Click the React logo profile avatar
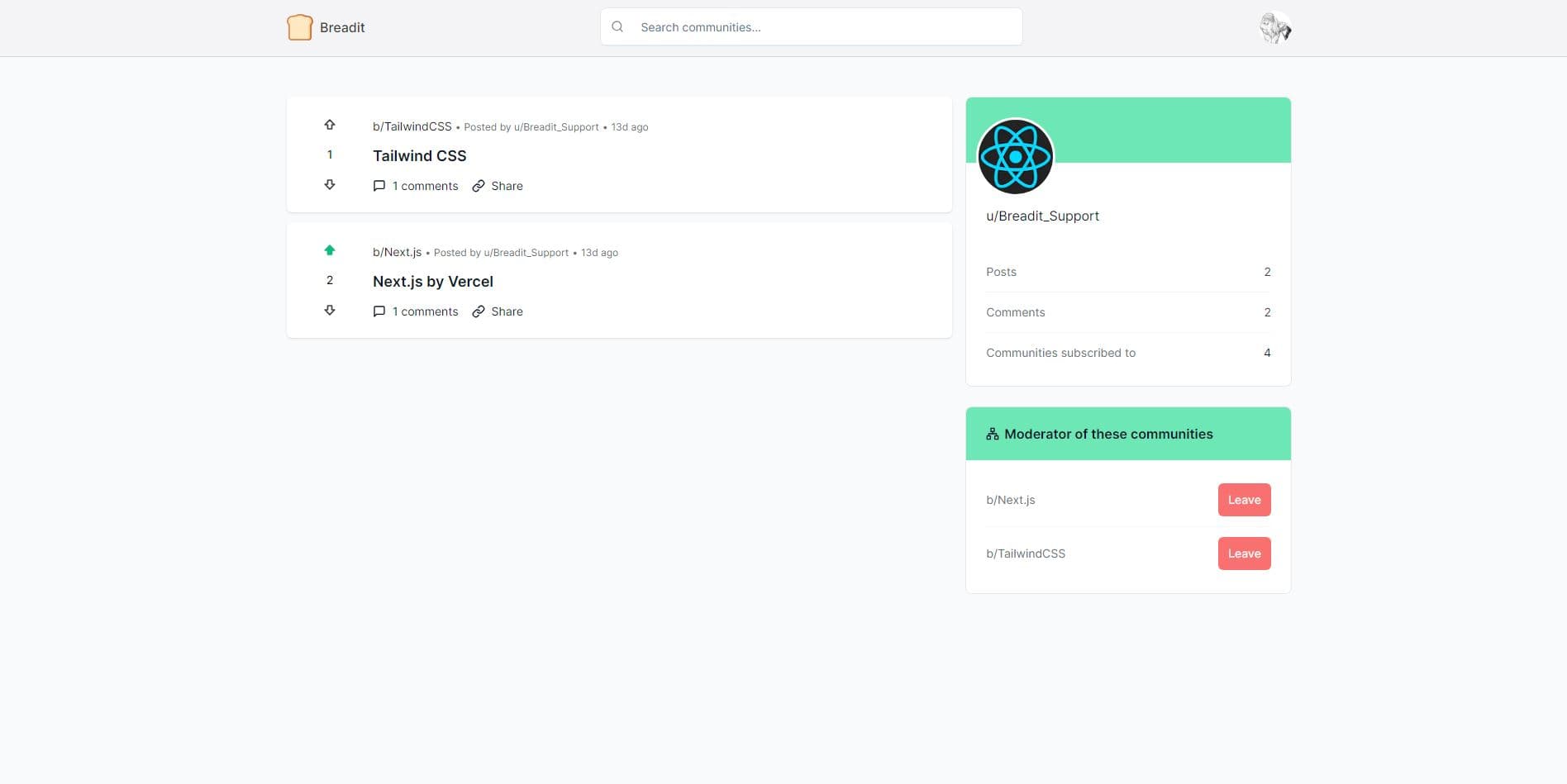This screenshot has height=784, width=1567. pyautogui.click(x=1016, y=157)
